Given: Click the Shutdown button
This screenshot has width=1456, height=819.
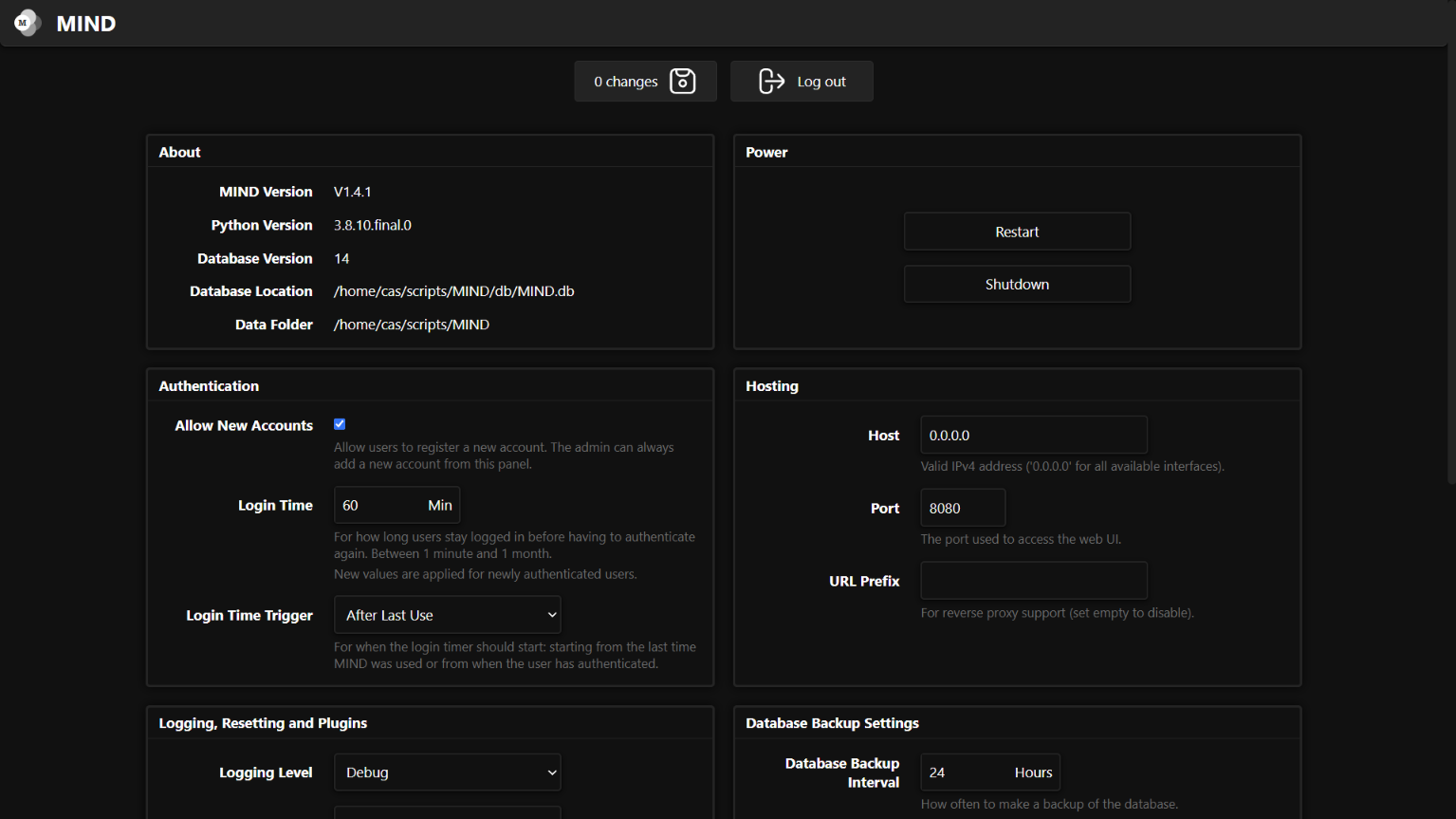Looking at the screenshot, I should pyautogui.click(x=1017, y=284).
